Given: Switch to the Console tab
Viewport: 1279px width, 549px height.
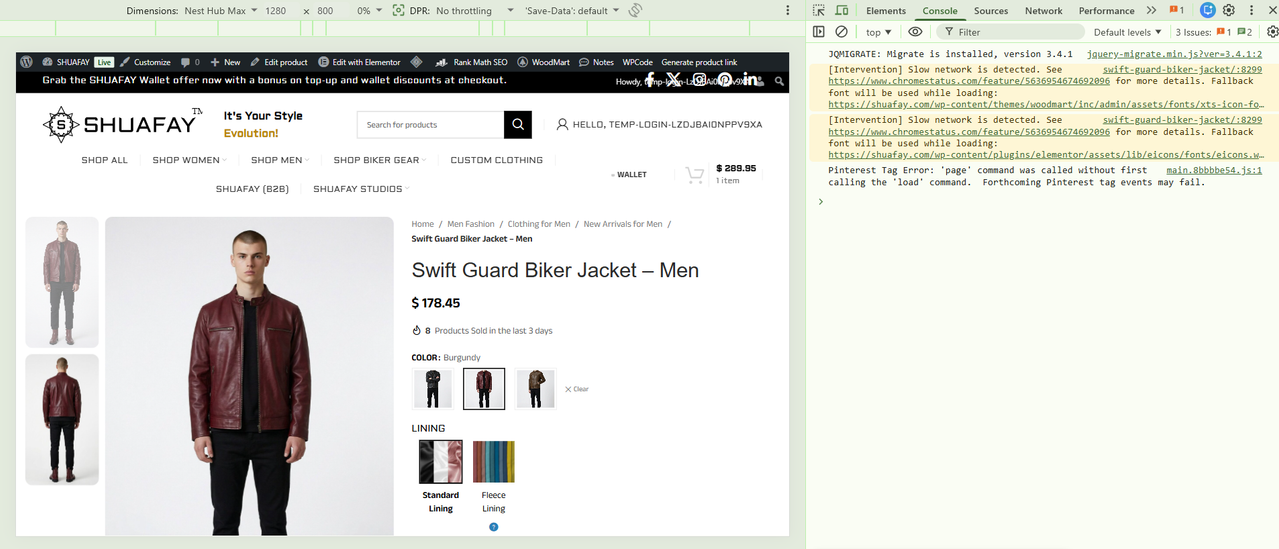Looking at the screenshot, I should (939, 10).
